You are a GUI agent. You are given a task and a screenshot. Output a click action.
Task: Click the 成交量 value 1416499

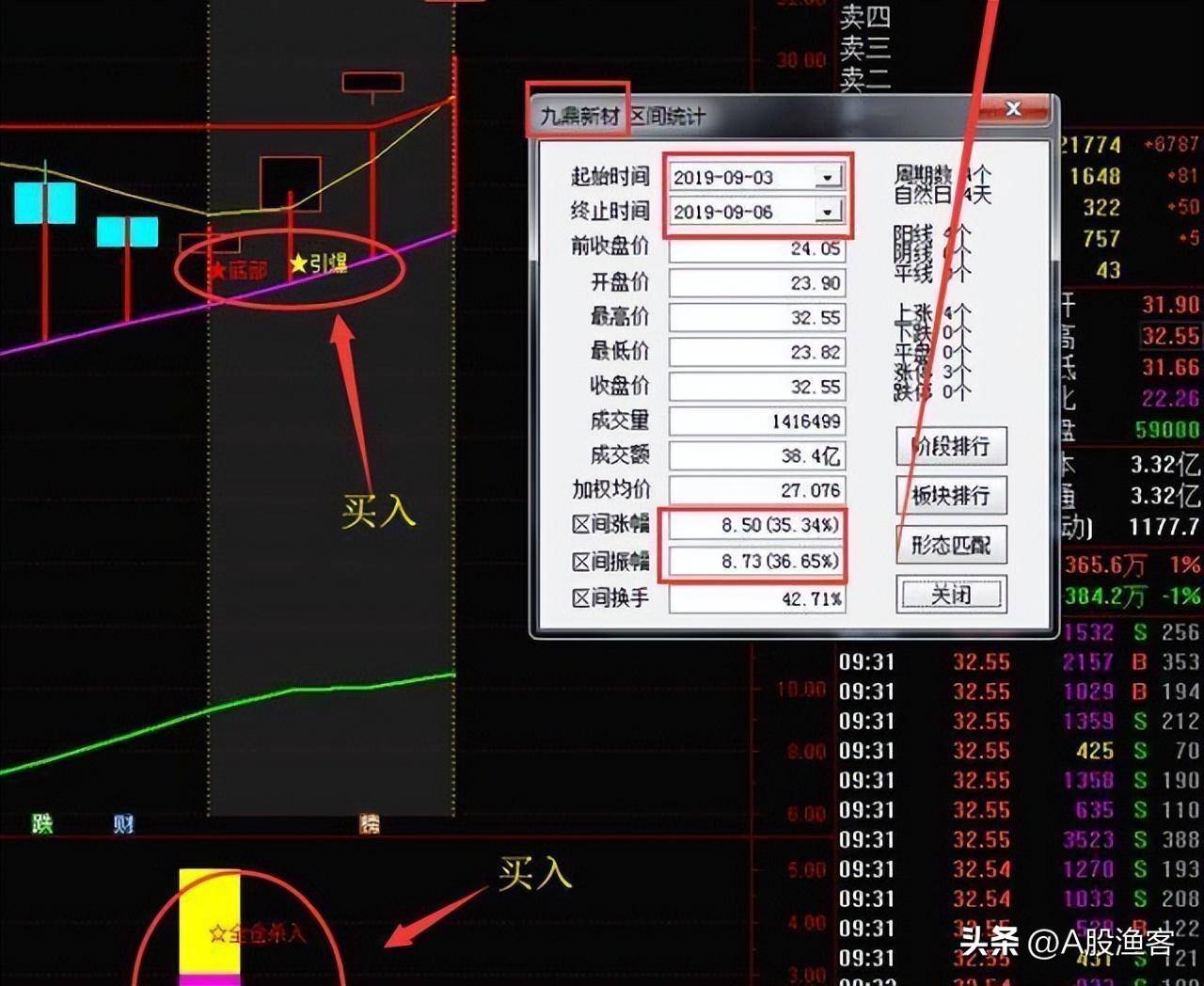tap(757, 421)
